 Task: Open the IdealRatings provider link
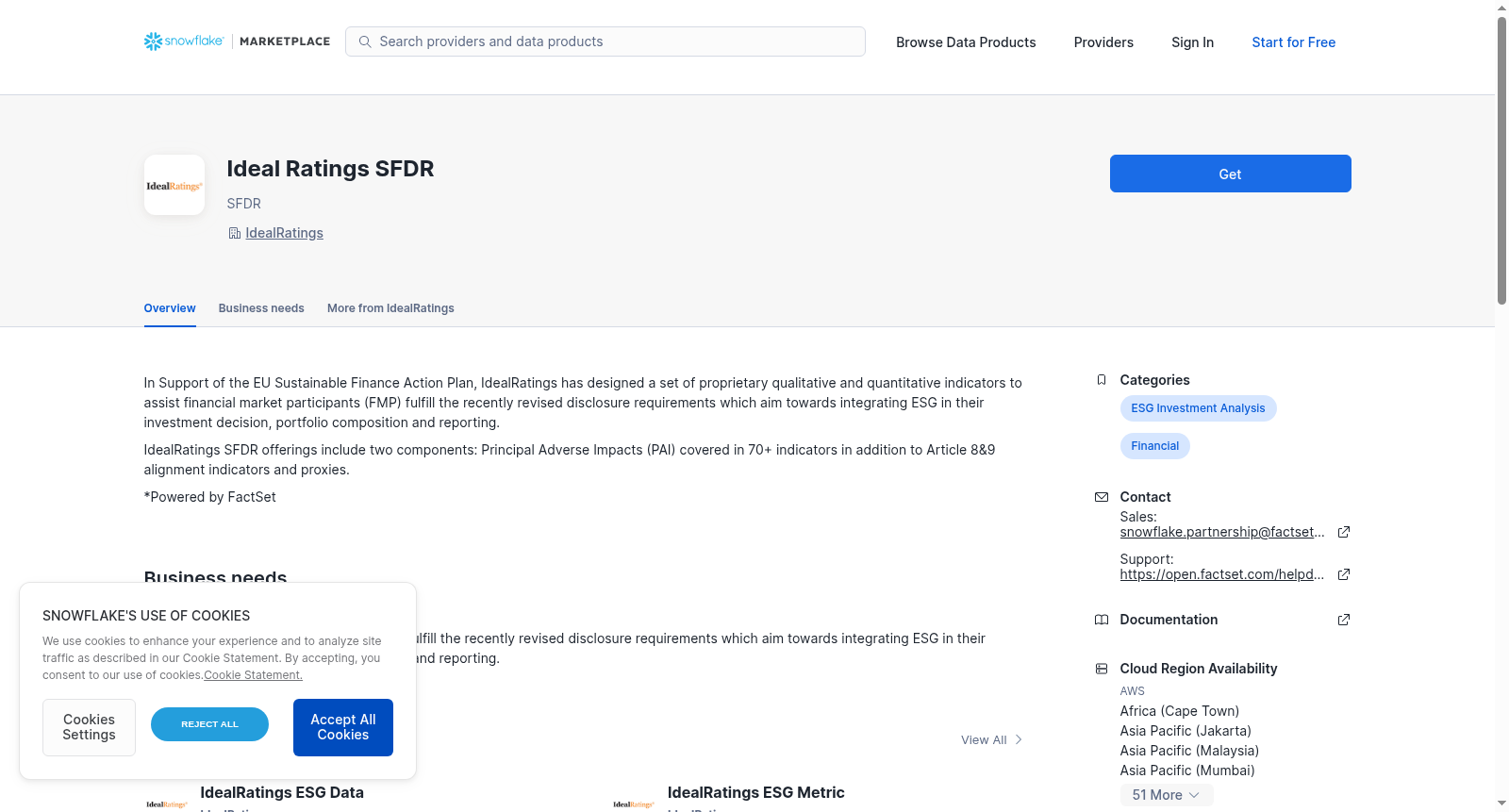point(284,233)
